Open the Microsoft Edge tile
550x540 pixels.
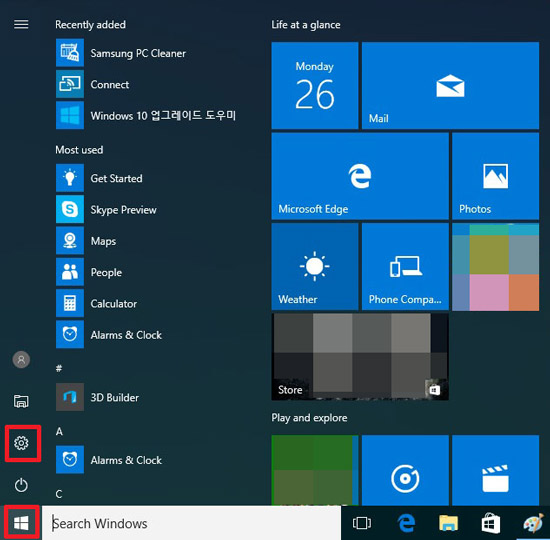click(360, 176)
